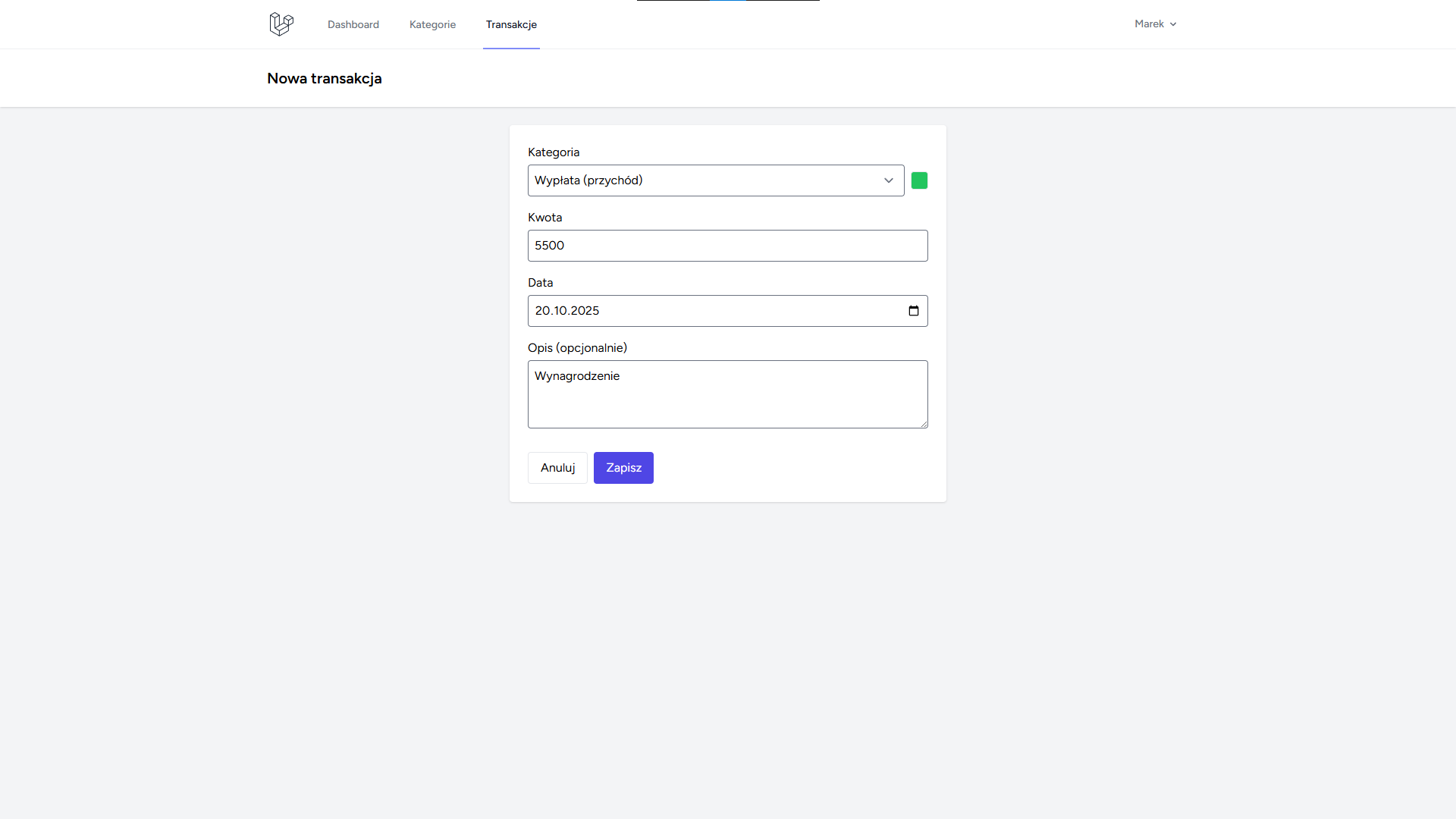Select the Transakcje nav tab

coord(511,24)
